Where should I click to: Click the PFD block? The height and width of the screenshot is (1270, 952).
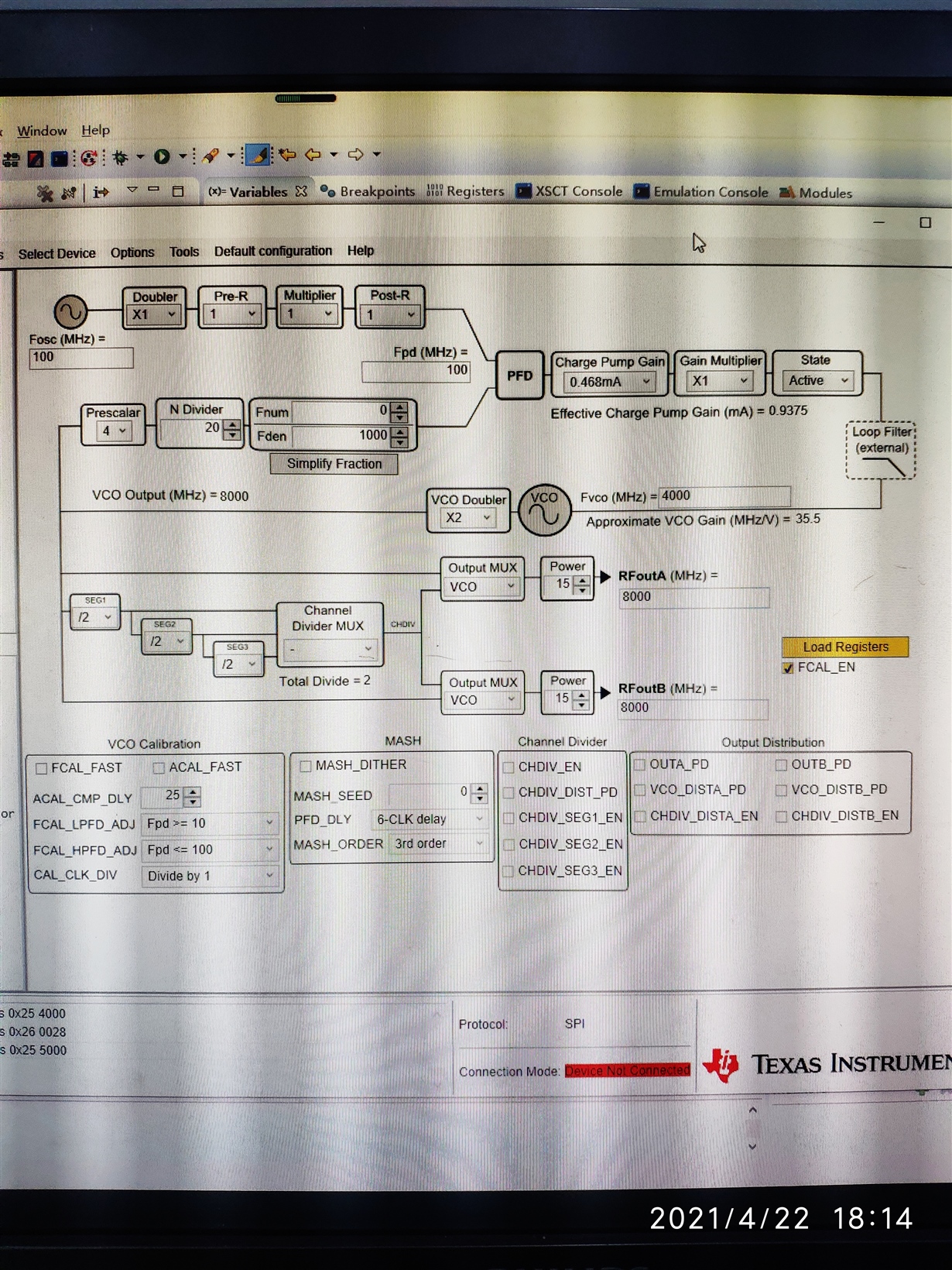coord(519,376)
